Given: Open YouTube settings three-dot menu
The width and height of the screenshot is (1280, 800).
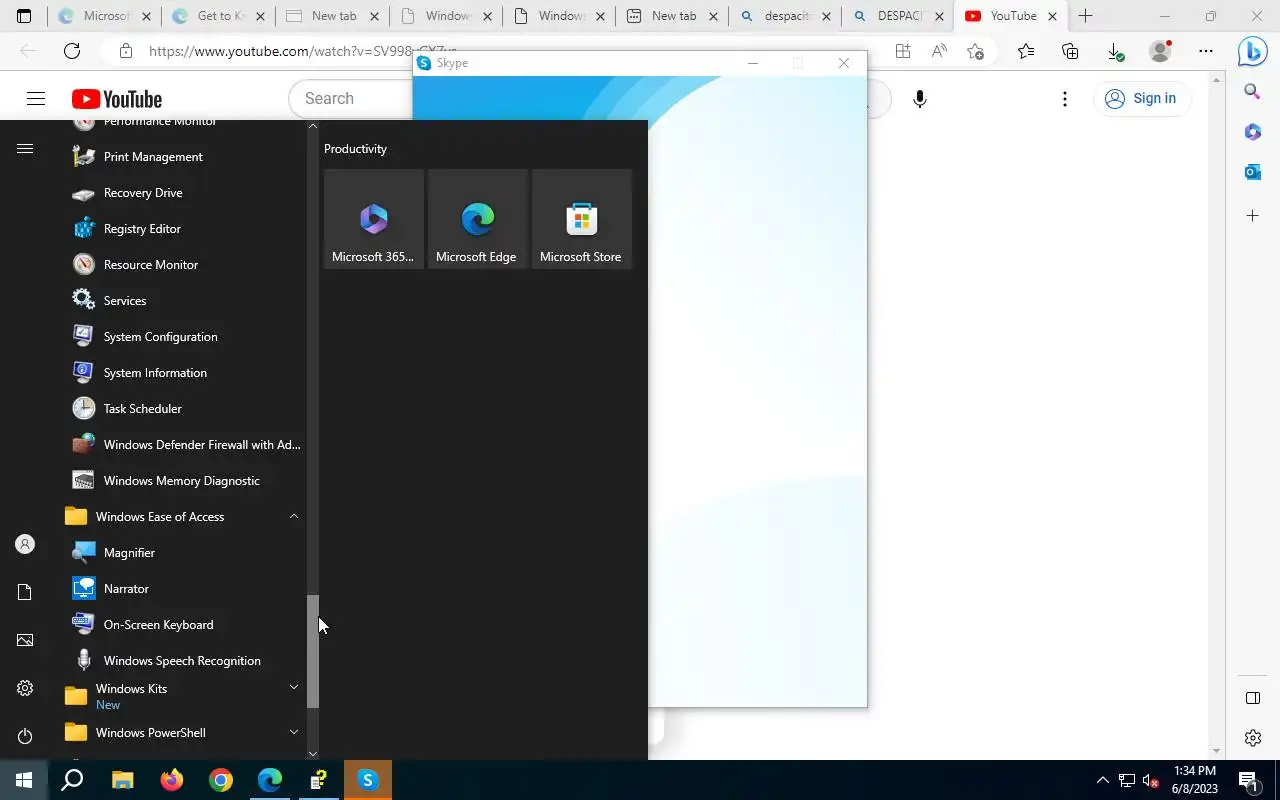Looking at the screenshot, I should [1065, 98].
